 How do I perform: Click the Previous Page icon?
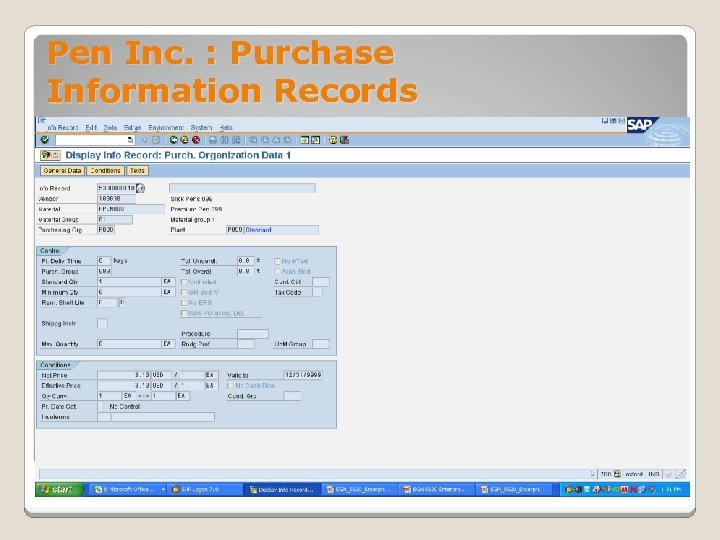264,140
